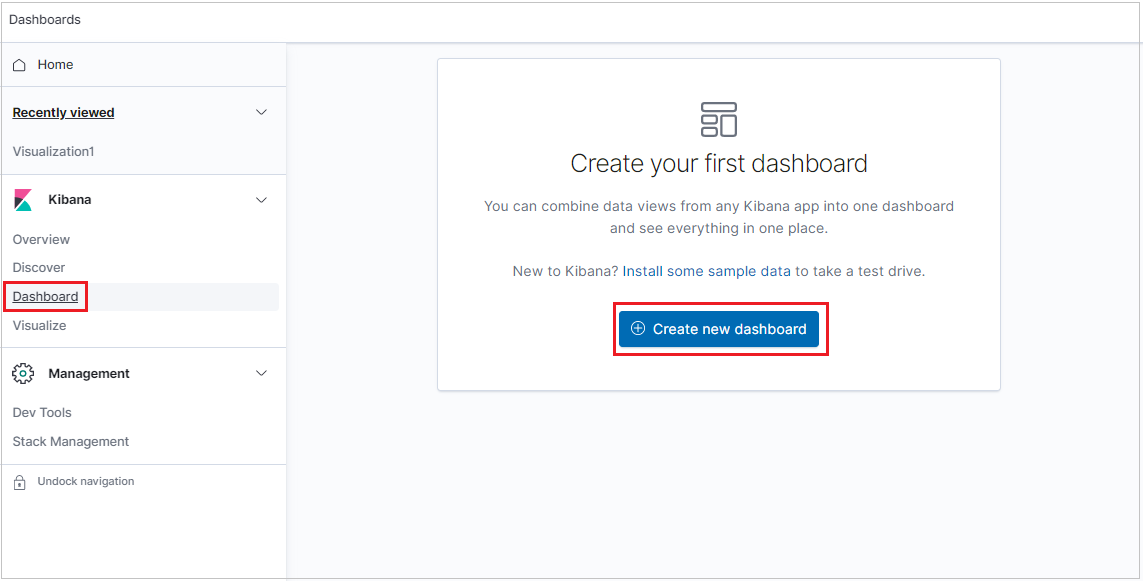Open Visualization1 from Recently viewed
The width and height of the screenshot is (1143, 581).
(53, 151)
